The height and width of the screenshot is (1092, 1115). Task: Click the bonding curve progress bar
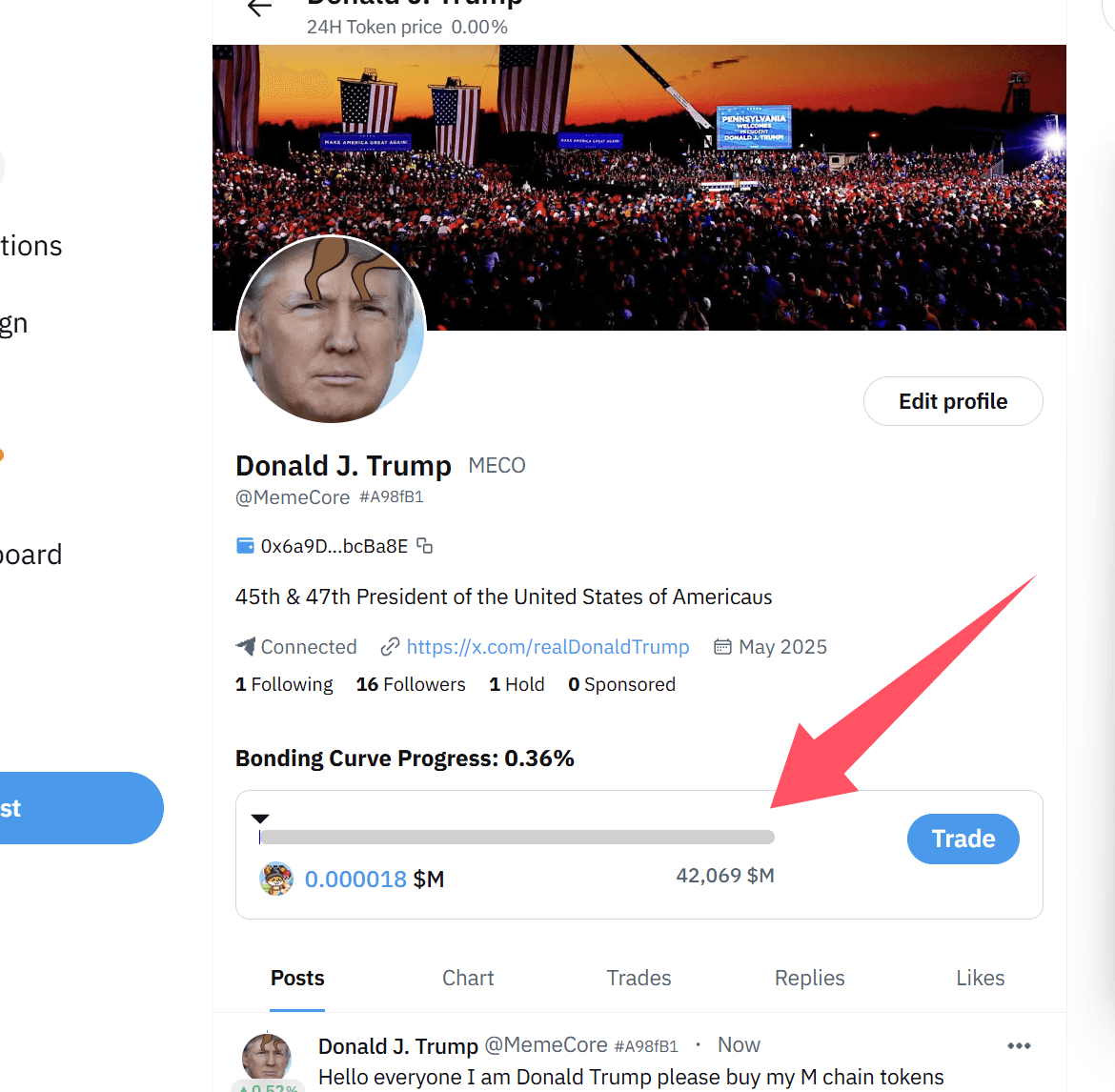[517, 838]
